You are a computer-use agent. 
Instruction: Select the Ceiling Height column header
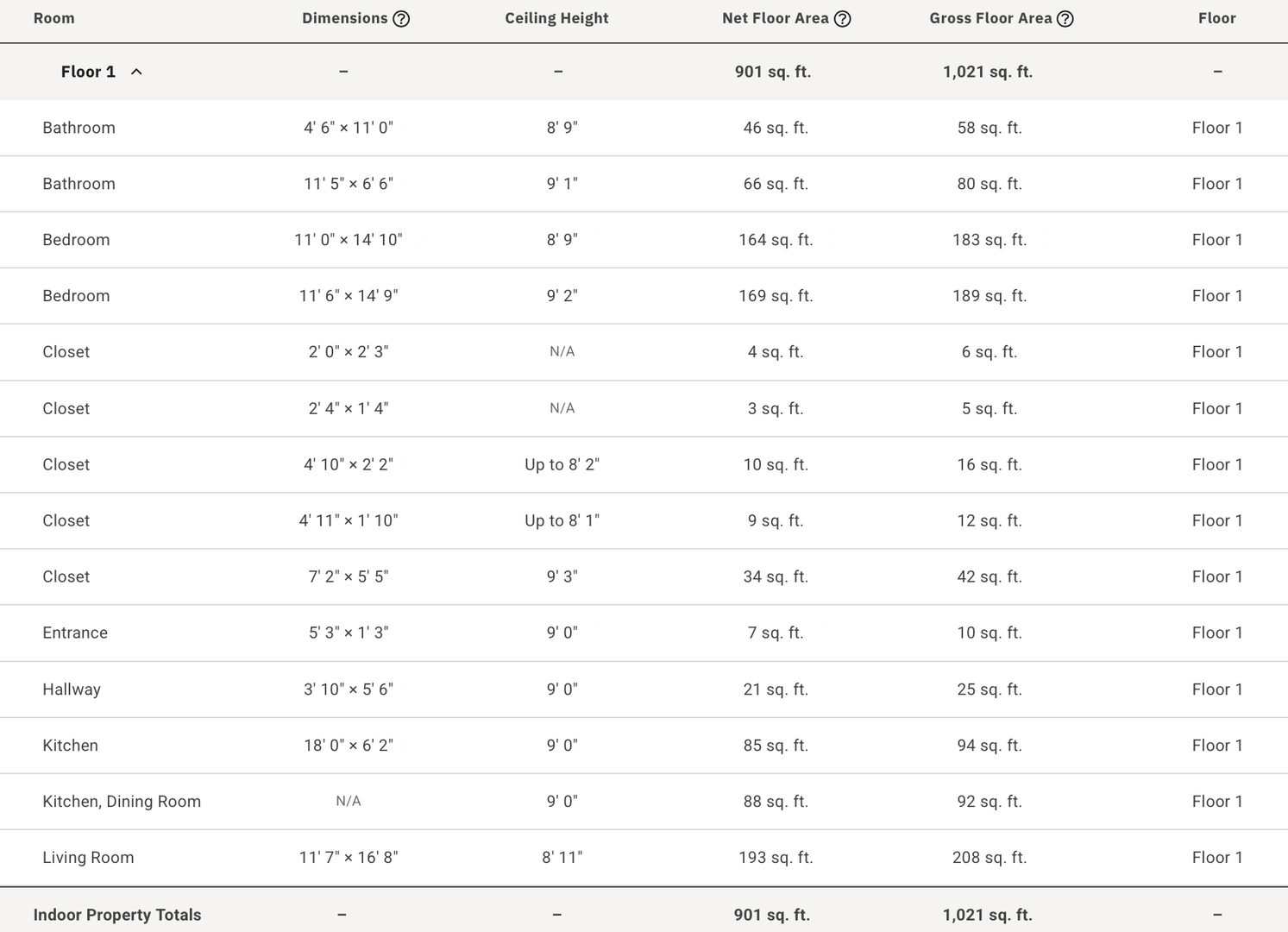point(556,18)
